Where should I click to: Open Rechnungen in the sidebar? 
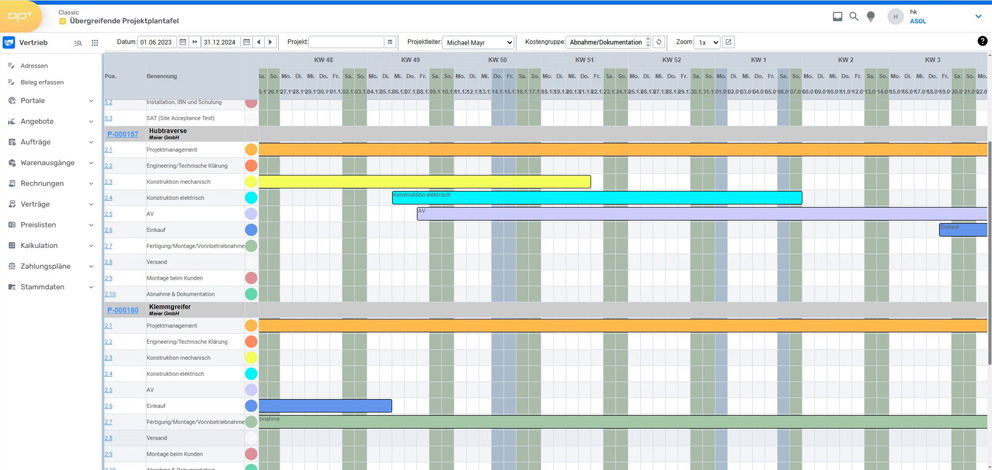tap(42, 183)
